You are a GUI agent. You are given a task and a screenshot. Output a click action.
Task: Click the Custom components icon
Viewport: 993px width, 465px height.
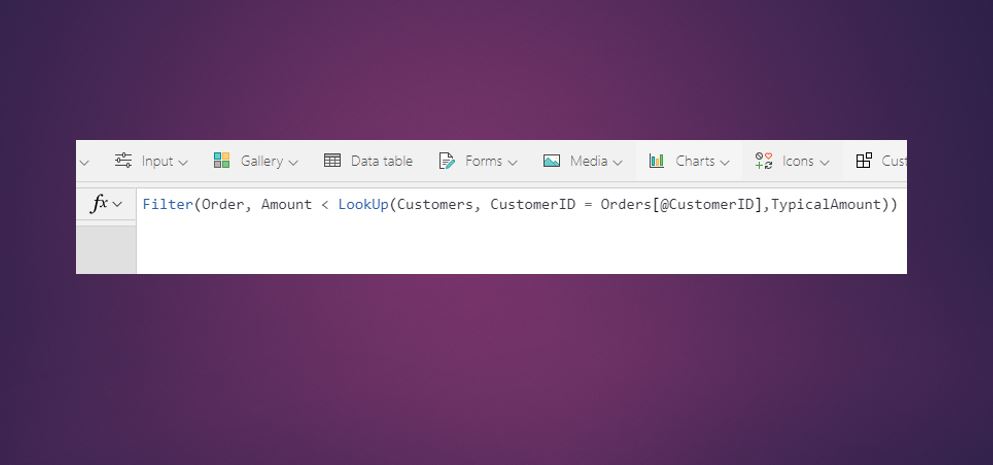[x=864, y=161]
